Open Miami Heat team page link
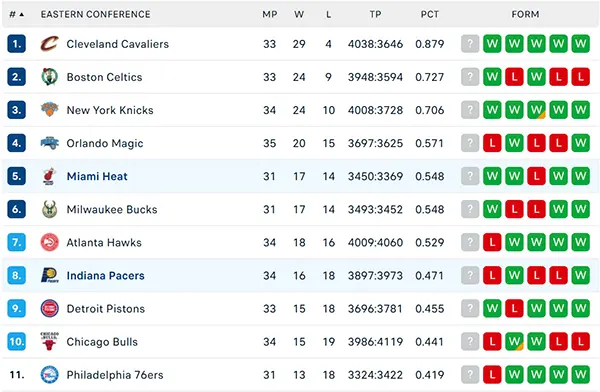The width and height of the screenshot is (600, 392). (x=97, y=176)
